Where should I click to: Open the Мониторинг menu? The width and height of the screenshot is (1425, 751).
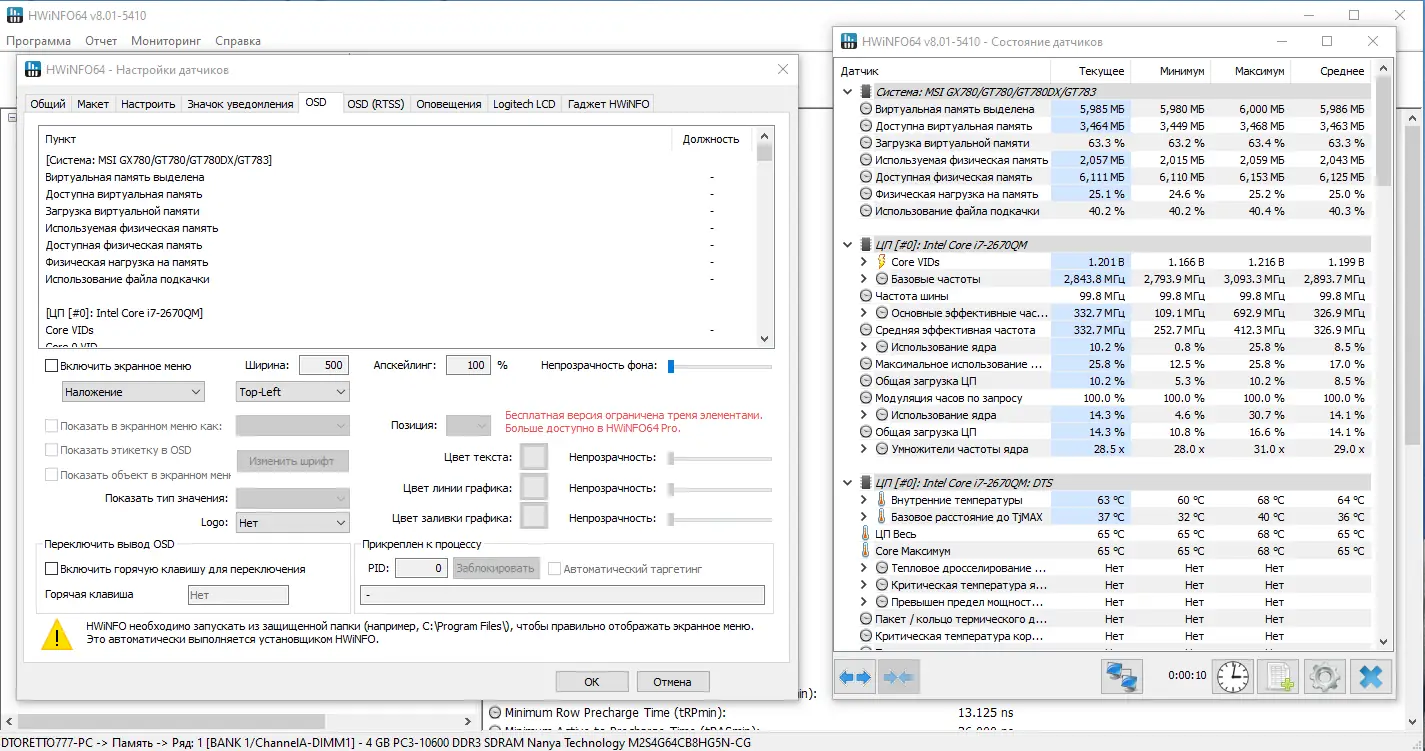[166, 41]
